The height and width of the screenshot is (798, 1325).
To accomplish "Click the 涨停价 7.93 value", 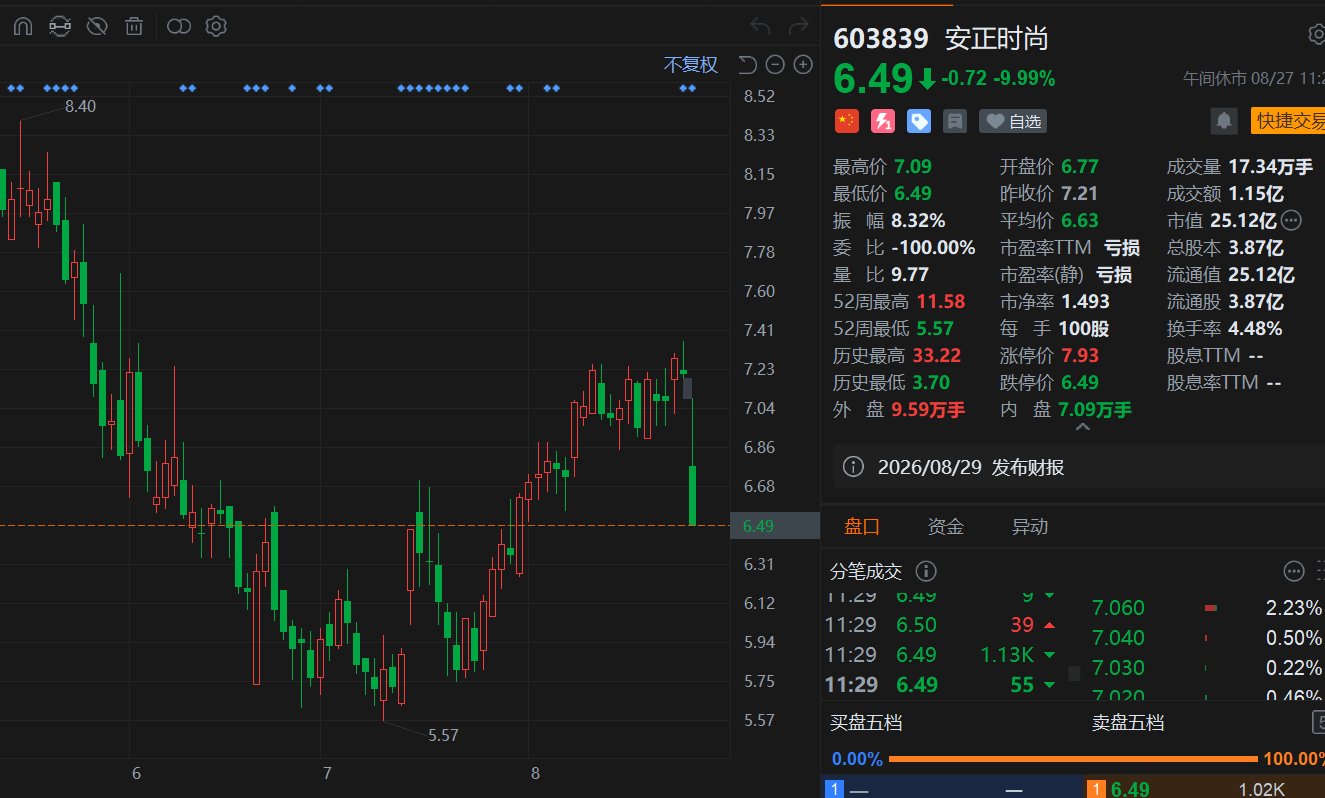I will coord(1079,355).
